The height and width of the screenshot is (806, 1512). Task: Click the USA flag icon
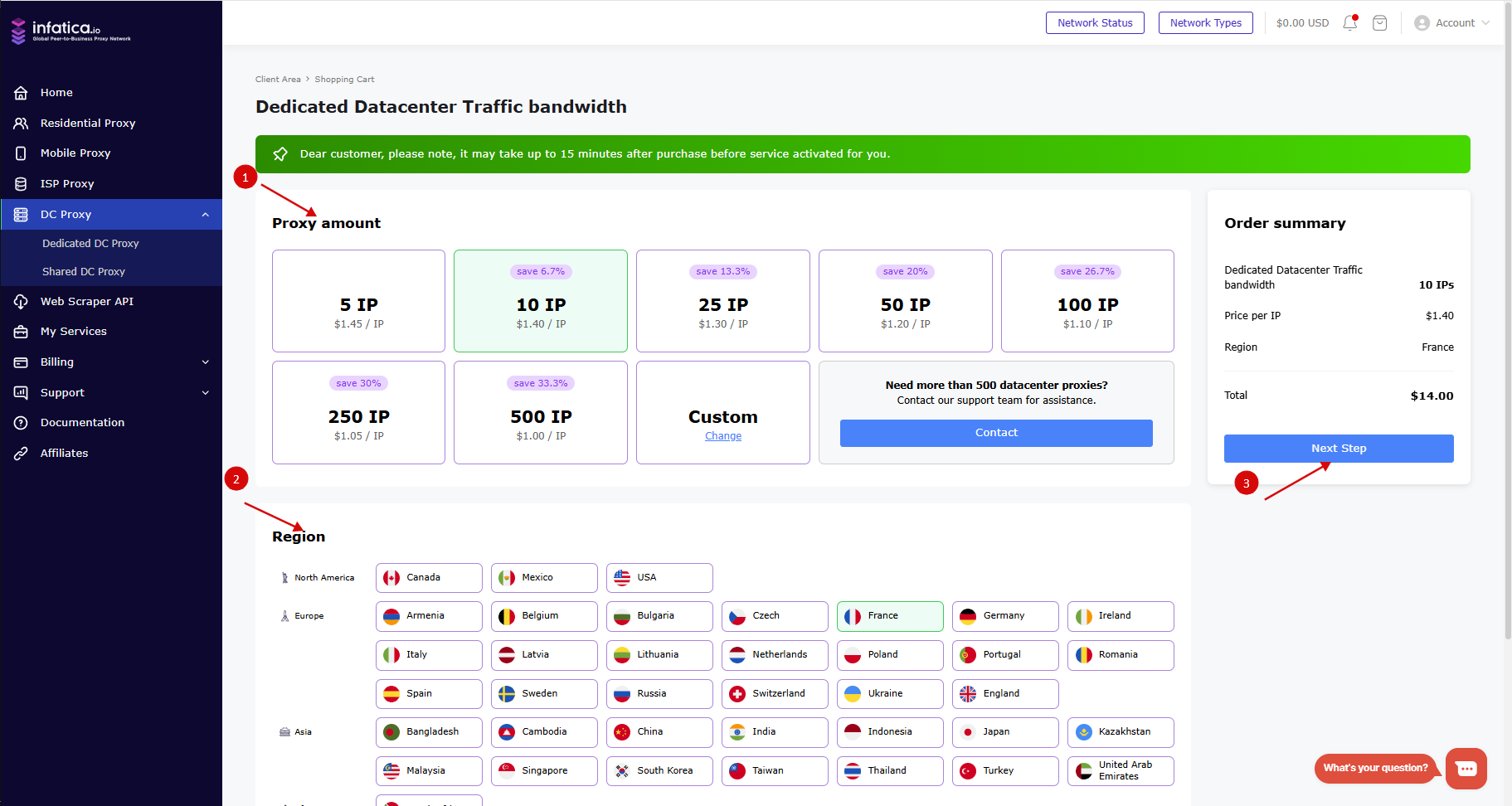coord(622,578)
